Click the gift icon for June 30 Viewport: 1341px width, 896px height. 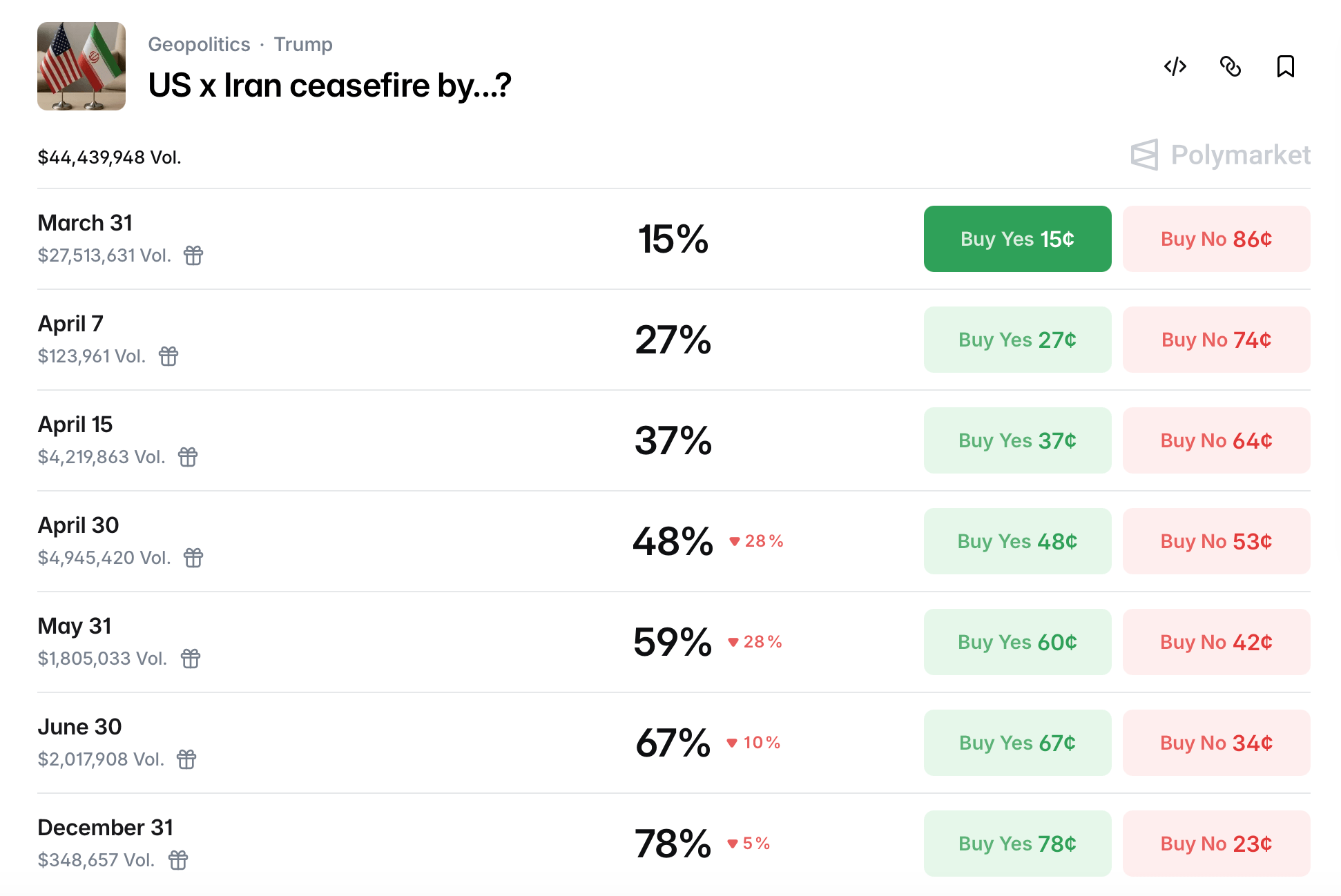[186, 759]
